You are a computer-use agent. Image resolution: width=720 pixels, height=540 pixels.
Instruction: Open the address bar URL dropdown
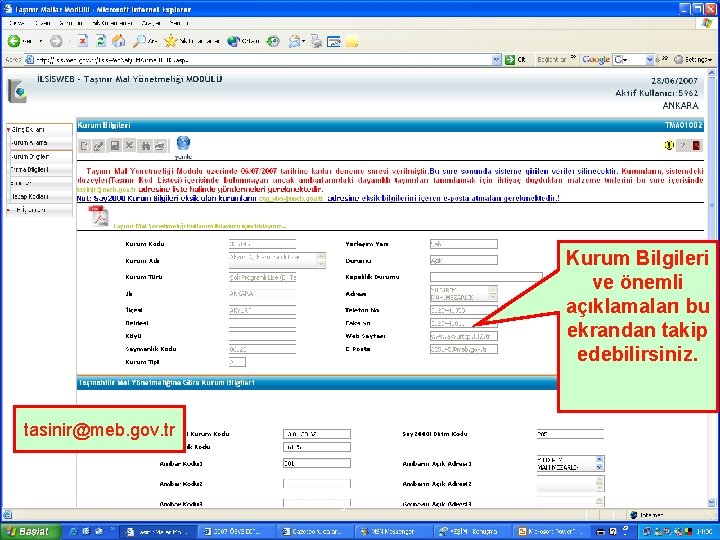click(496, 60)
